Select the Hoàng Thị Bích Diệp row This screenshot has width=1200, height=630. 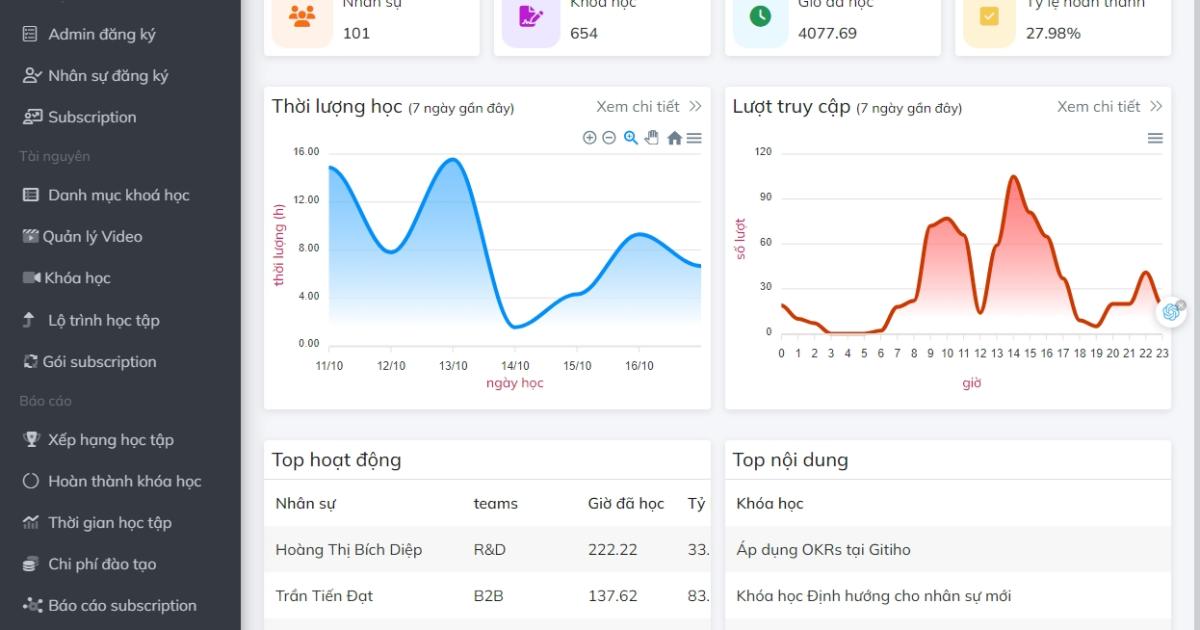point(487,549)
